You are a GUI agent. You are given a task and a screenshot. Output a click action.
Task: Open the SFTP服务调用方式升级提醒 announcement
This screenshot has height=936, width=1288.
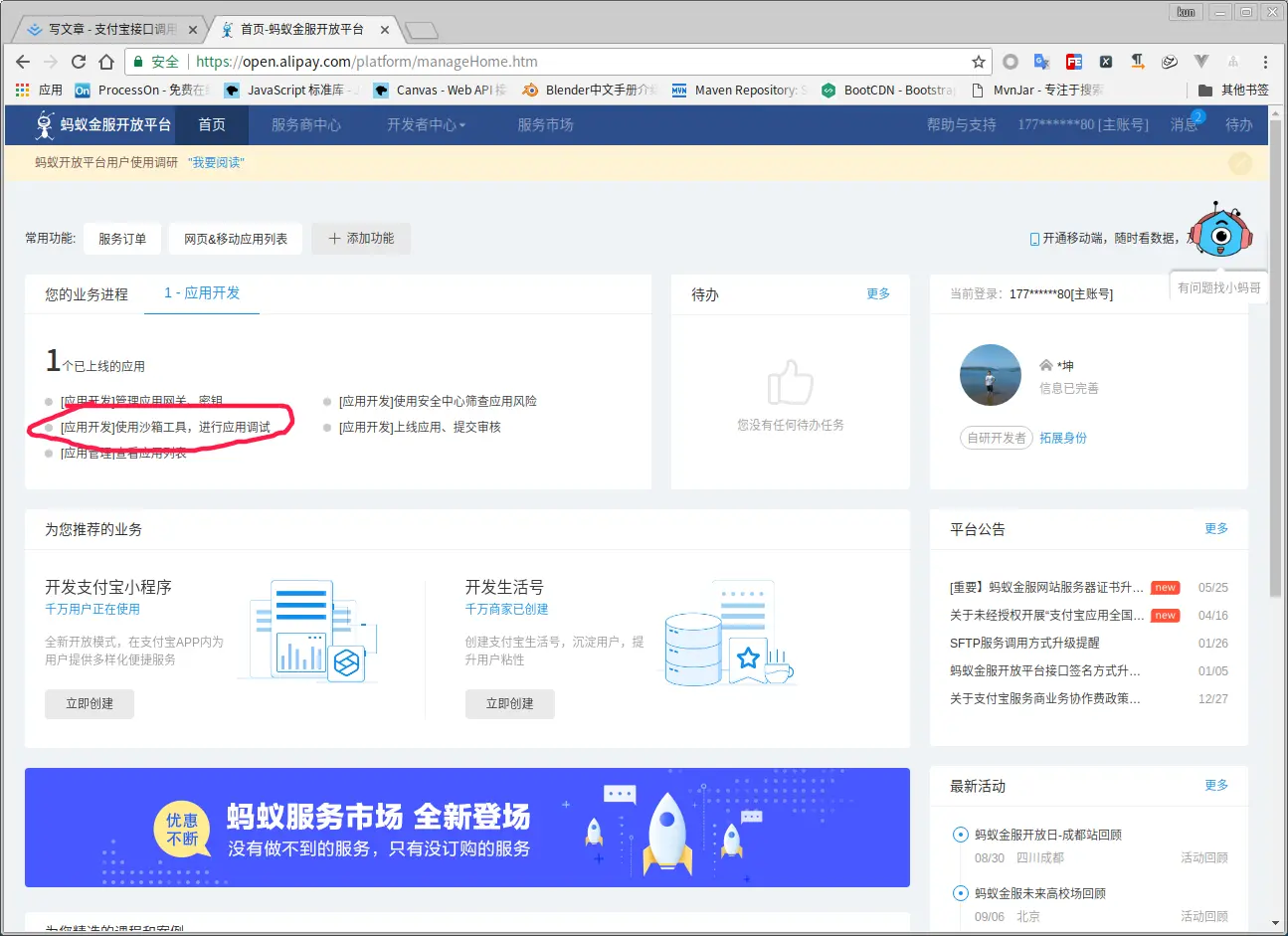tap(1024, 644)
